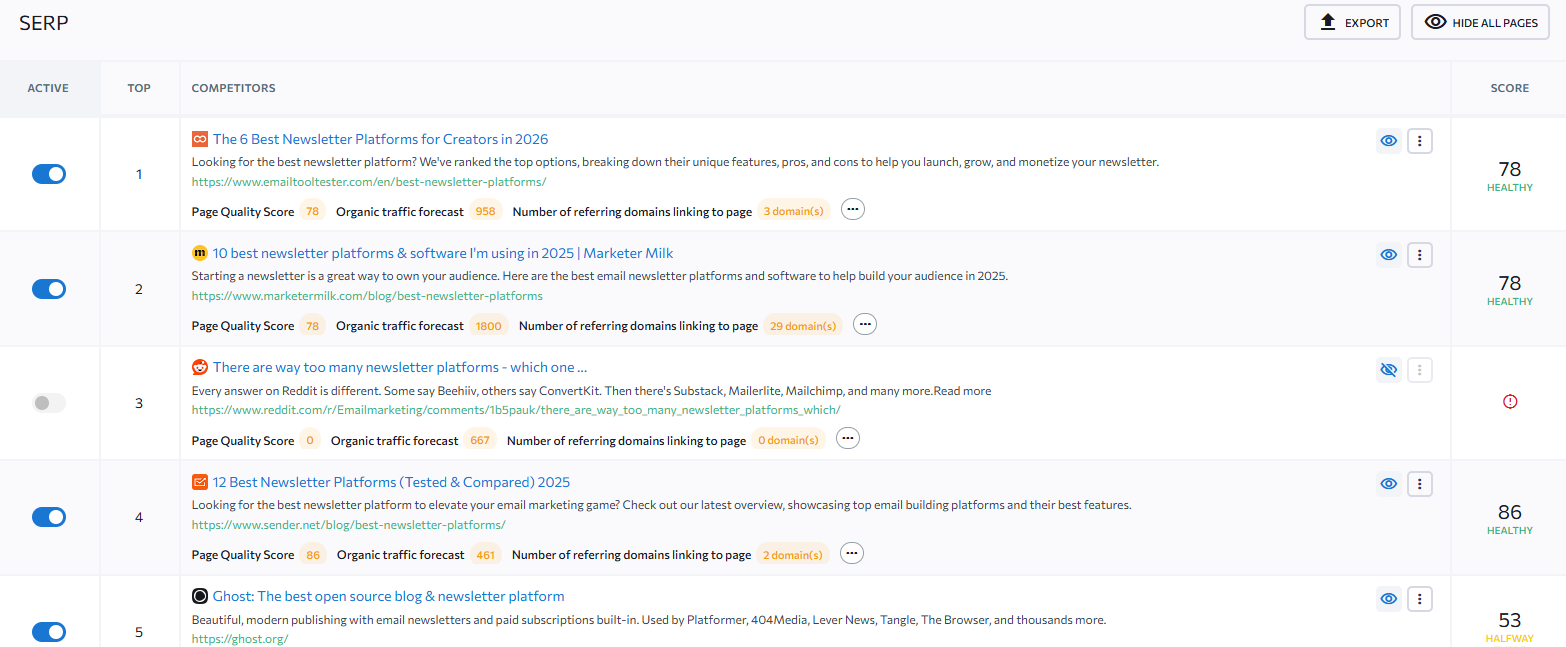Viewport: 1566px width, 647px height.
Task: Open the marketermilk.com URL link
Action: click(x=367, y=296)
